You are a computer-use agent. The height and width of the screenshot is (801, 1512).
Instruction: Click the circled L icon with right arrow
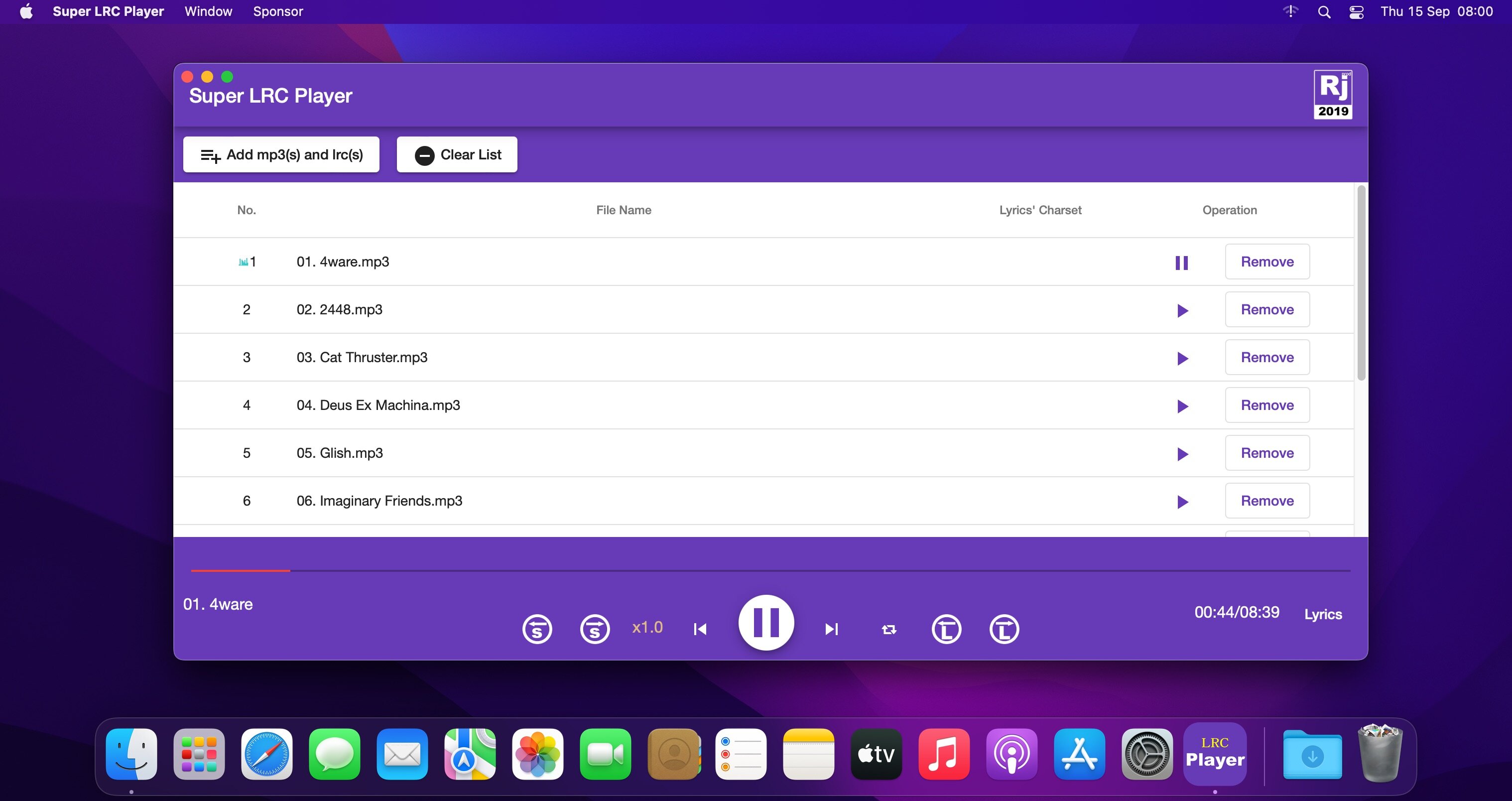click(1004, 629)
